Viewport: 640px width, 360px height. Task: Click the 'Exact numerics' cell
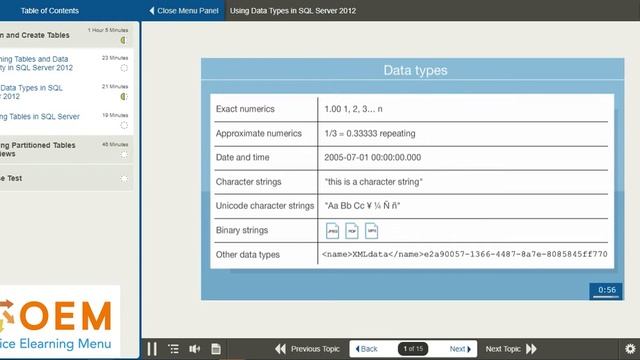coord(245,109)
